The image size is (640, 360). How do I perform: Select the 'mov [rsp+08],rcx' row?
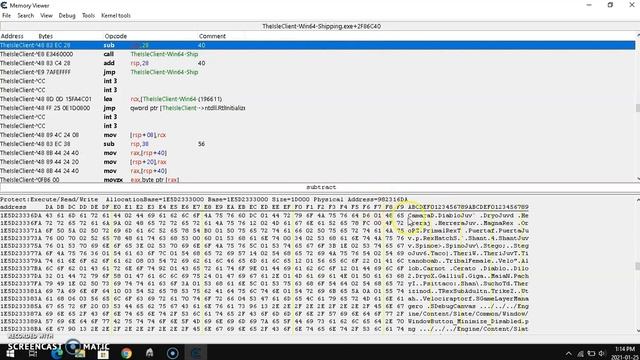[318, 135]
